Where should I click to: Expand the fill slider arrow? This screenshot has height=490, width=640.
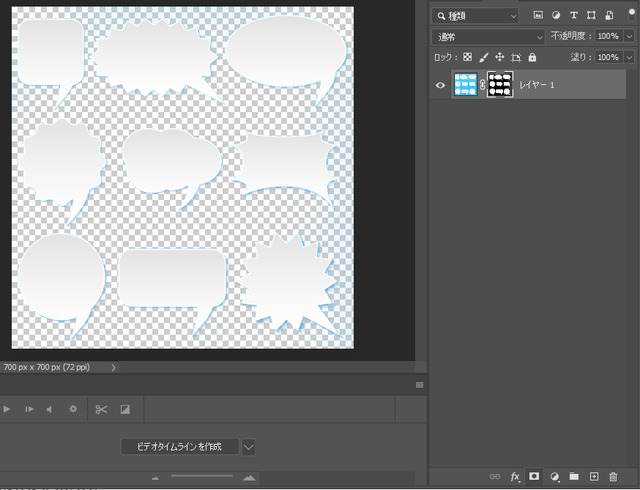pyautogui.click(x=629, y=57)
